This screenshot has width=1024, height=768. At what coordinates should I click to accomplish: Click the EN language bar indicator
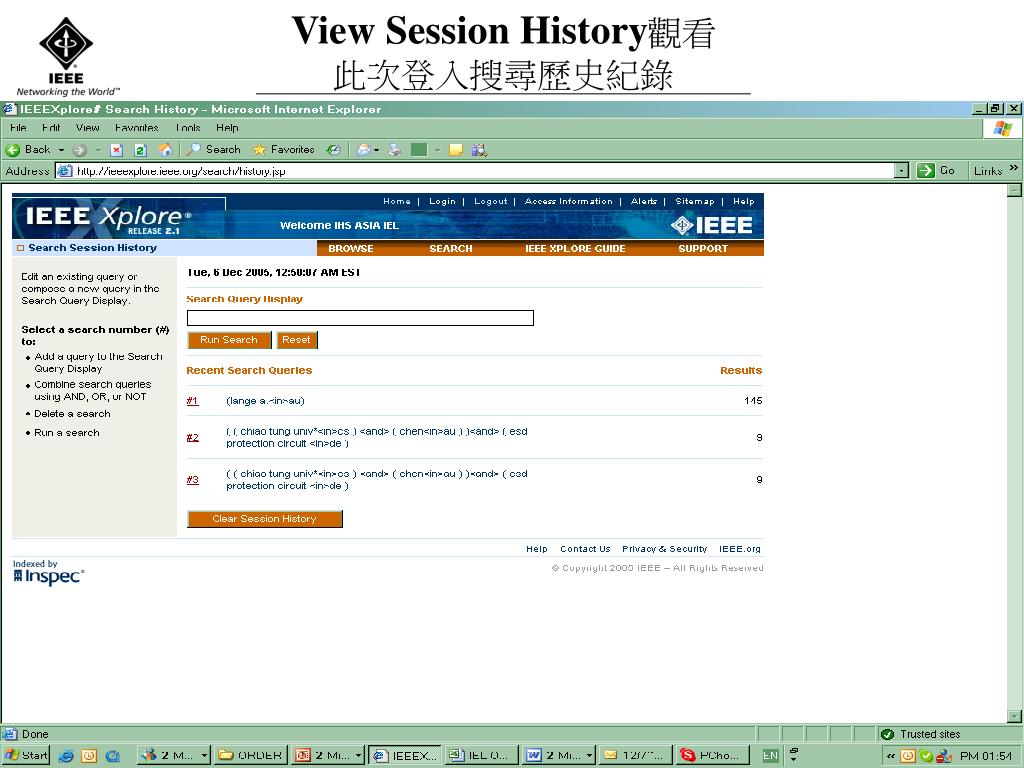coord(771,756)
